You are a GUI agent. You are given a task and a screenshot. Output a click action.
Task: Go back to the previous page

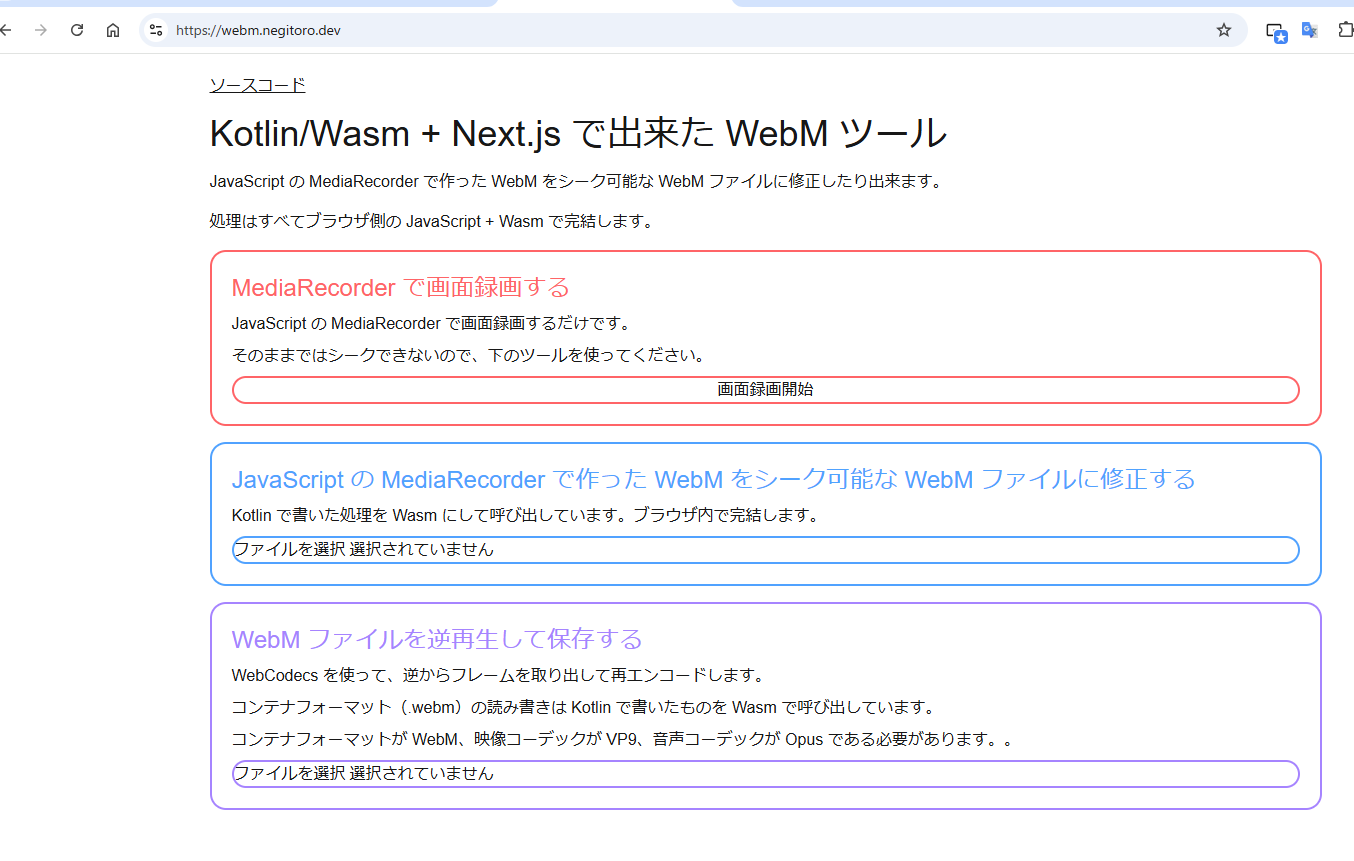(6, 30)
